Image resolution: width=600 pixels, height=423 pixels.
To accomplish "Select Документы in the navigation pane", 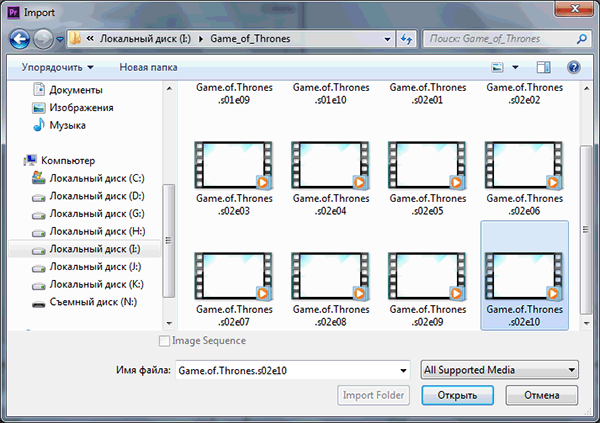I will pyautogui.click(x=68, y=90).
